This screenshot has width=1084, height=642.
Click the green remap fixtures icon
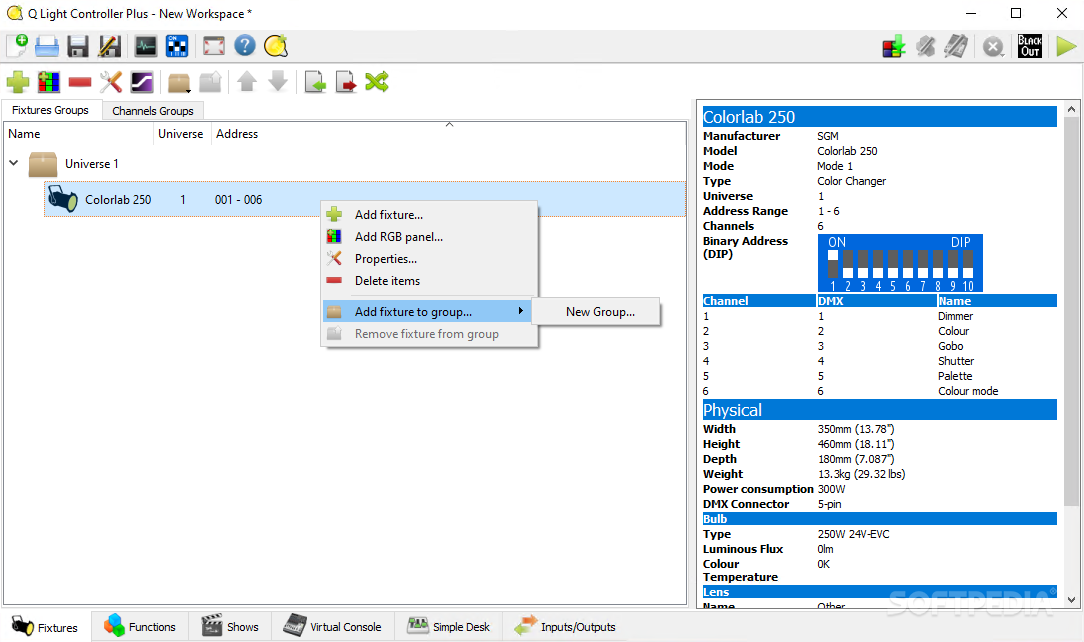(x=377, y=82)
